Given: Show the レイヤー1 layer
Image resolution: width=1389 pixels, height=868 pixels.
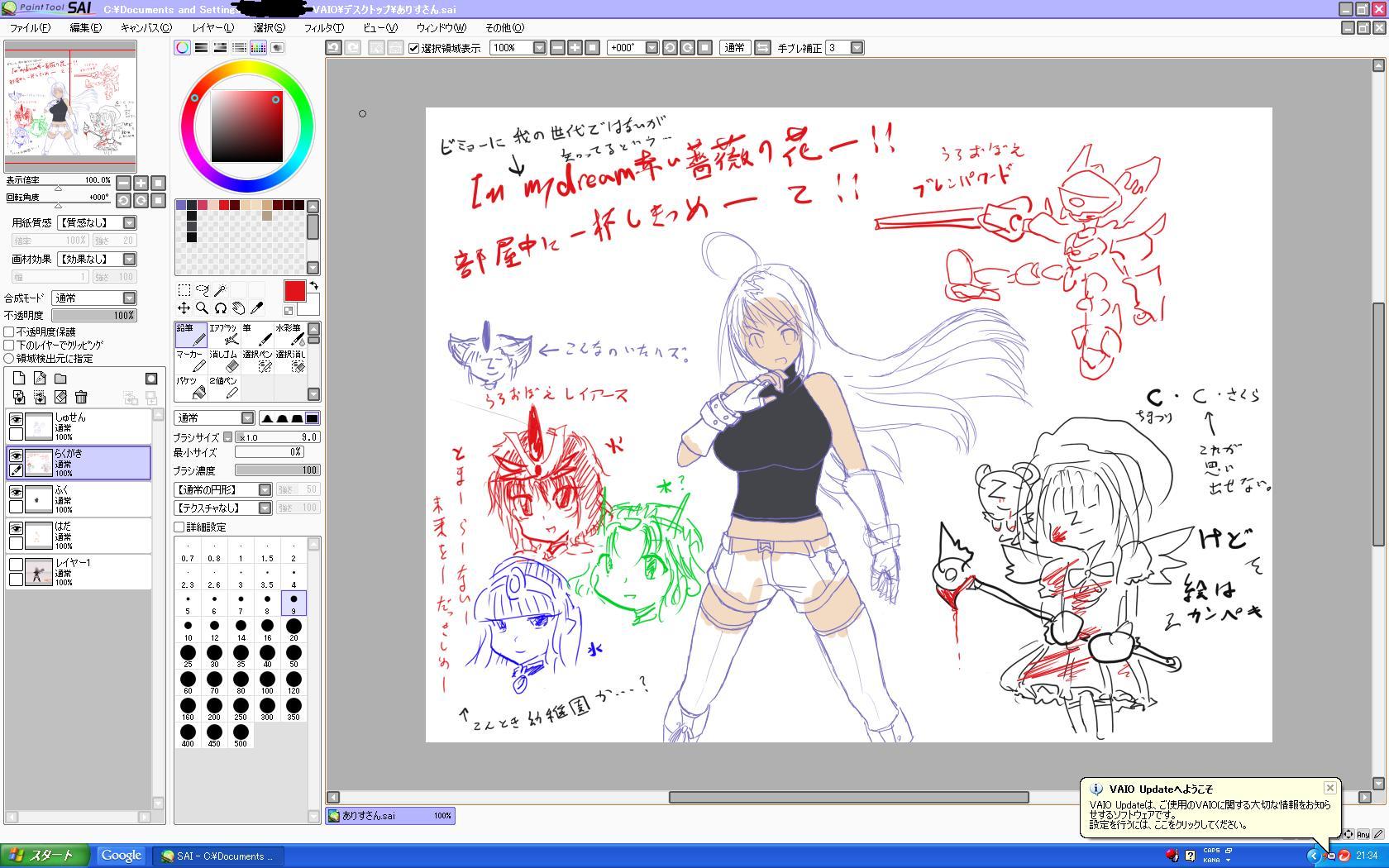Looking at the screenshot, I should click(x=16, y=565).
